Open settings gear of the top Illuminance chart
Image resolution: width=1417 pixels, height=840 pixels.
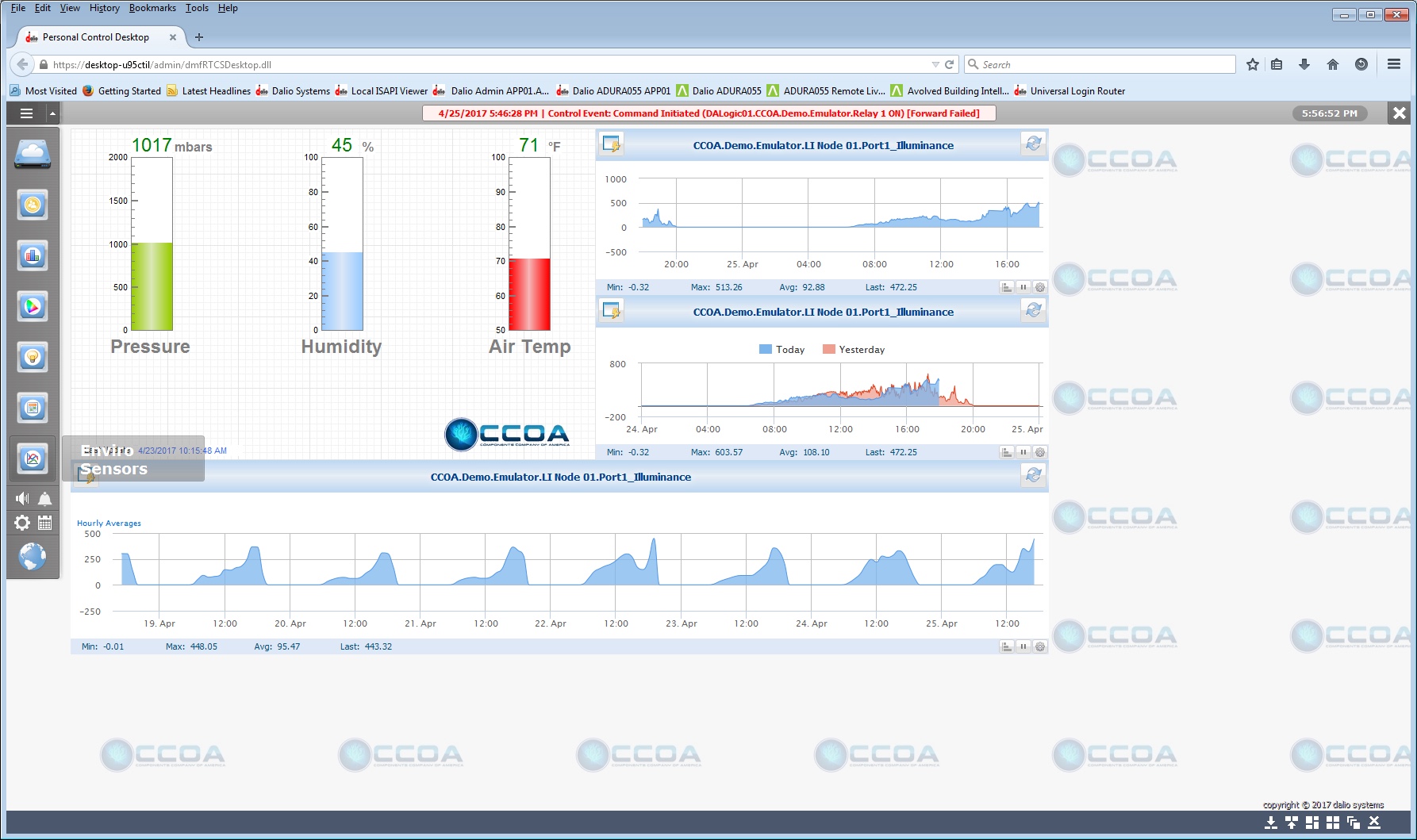pyautogui.click(x=1040, y=287)
